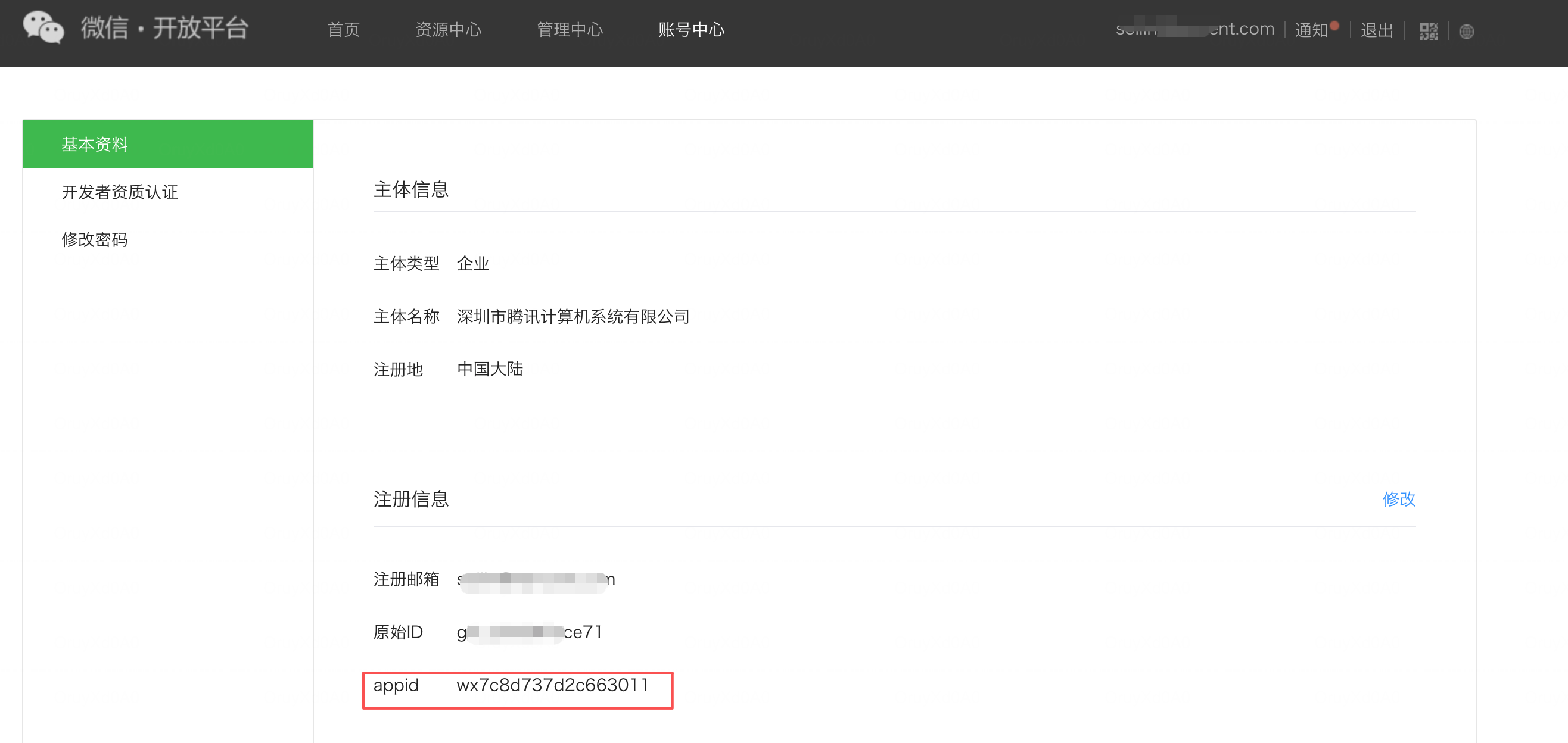Screen dimensions: 1568x743
Task: Open 开发者资质认证 sidebar item
Action: click(x=120, y=192)
